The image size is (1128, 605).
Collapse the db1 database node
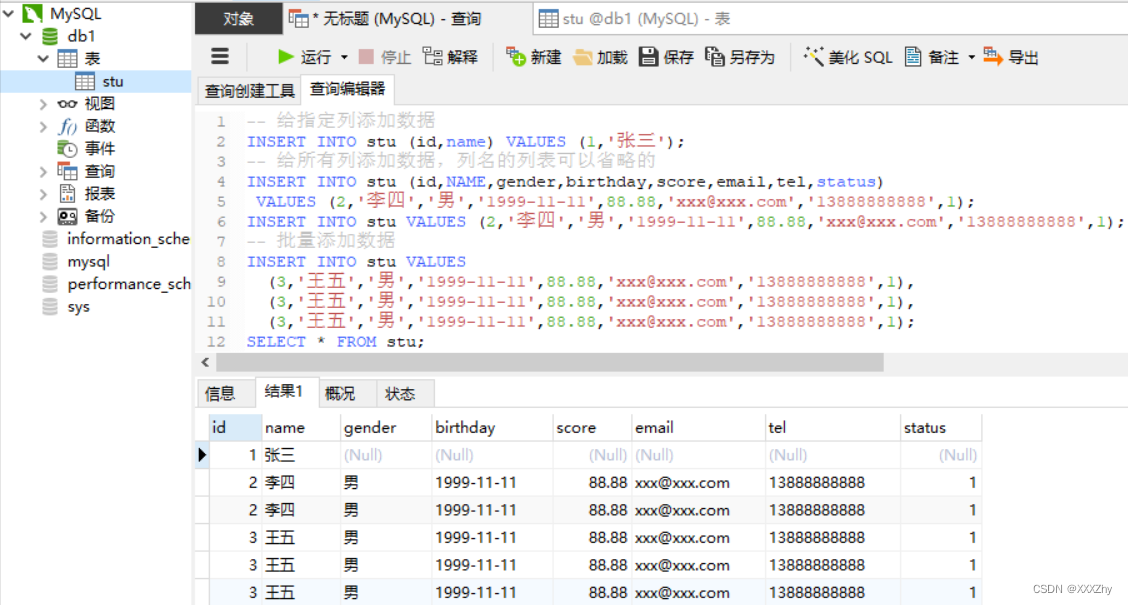(x=26, y=35)
